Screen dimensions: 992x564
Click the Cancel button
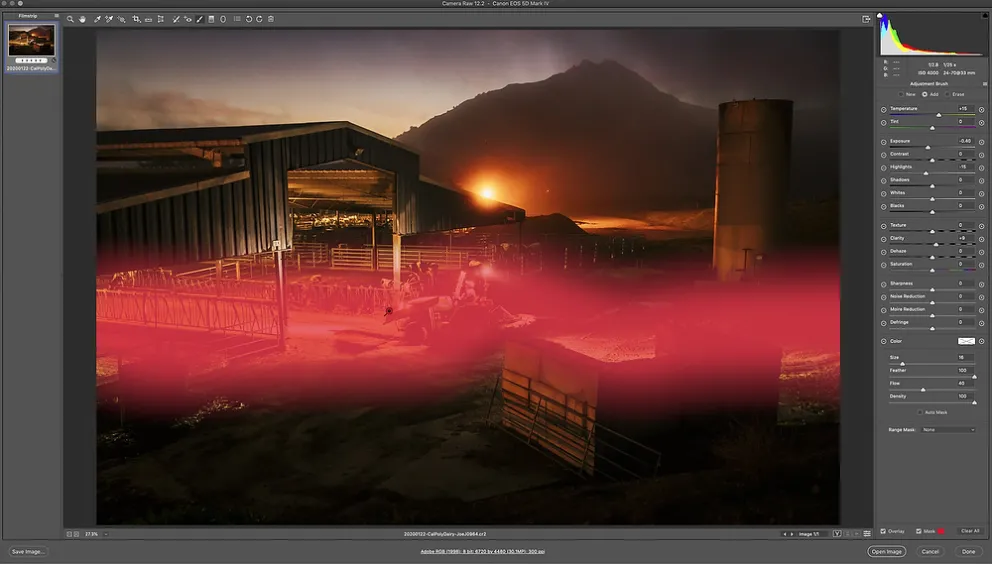(930, 552)
